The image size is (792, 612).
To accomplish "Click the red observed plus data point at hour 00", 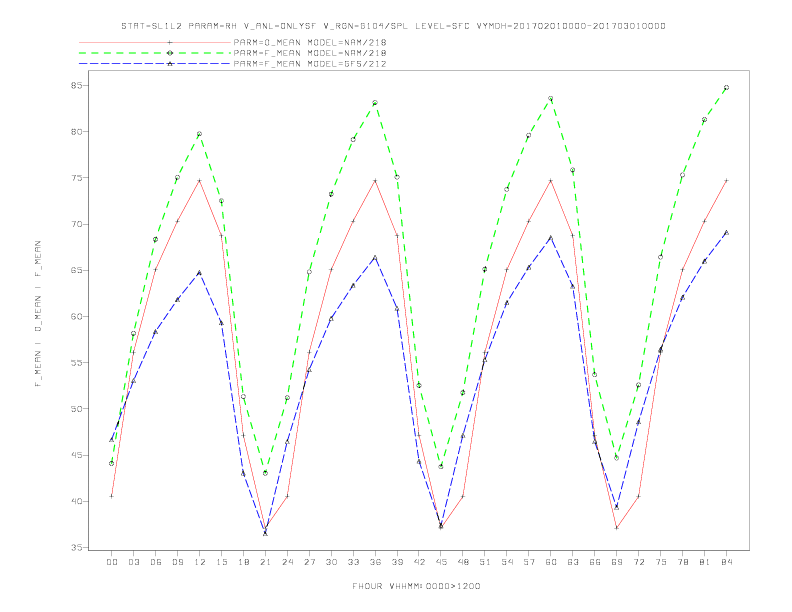I will [x=112, y=496].
